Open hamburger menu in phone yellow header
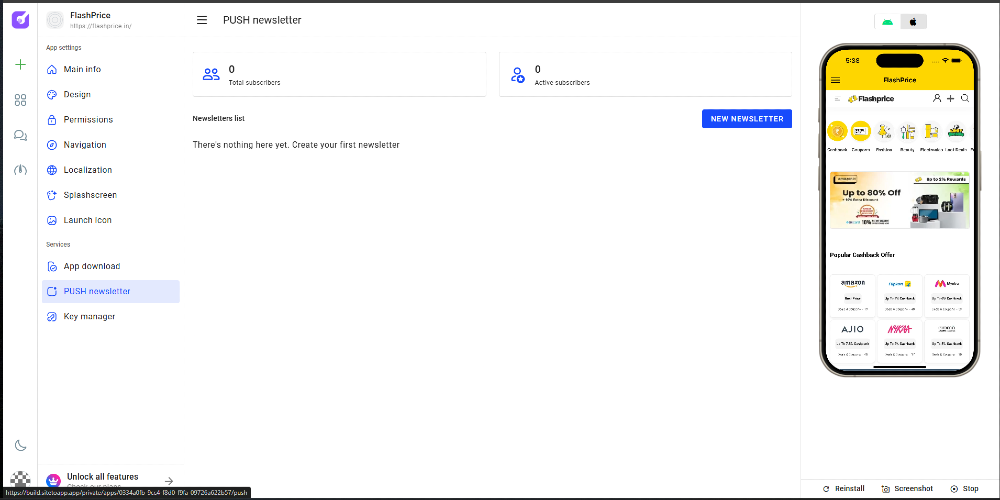Viewport: 1000px width, 500px height. pos(835,80)
